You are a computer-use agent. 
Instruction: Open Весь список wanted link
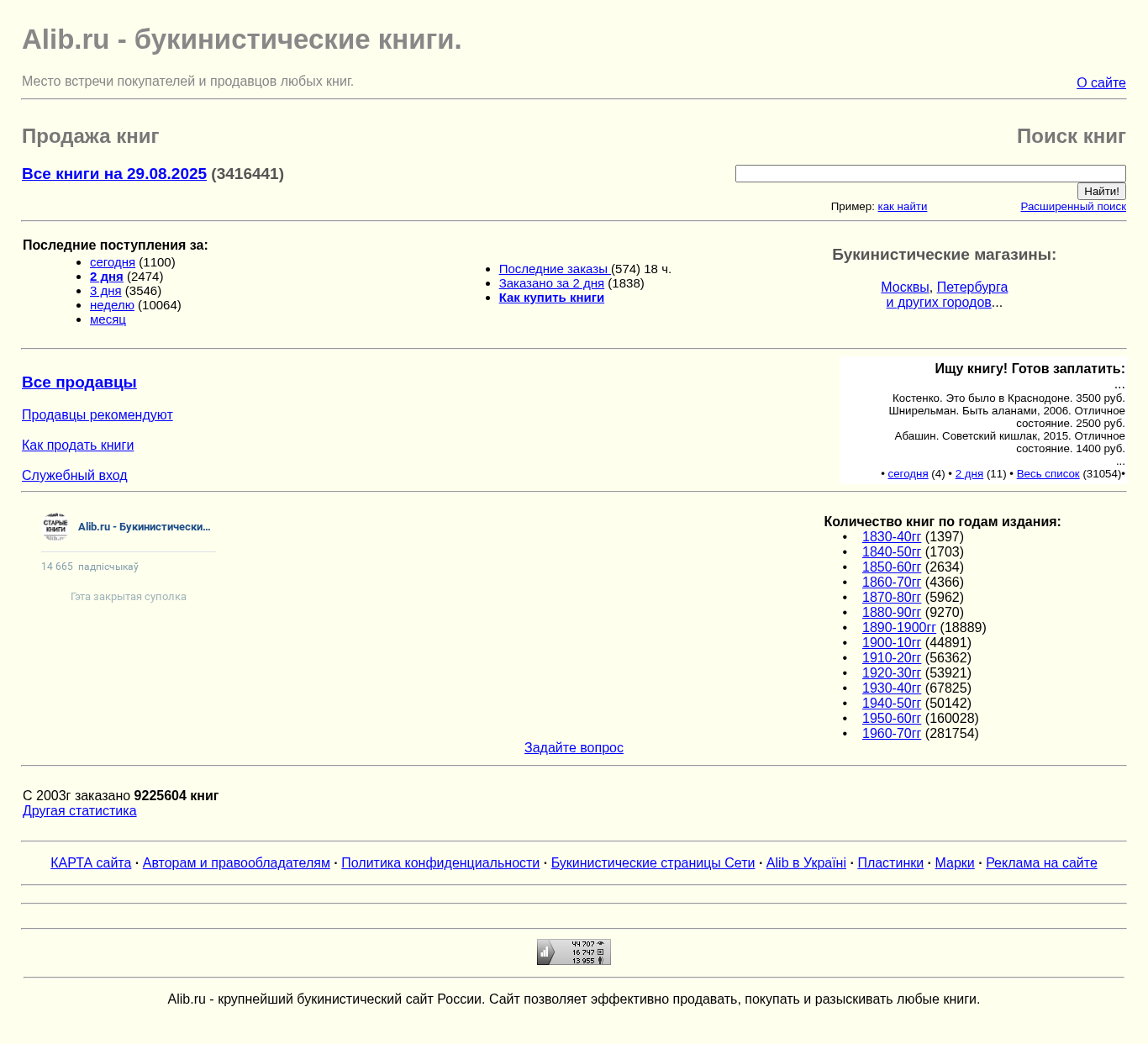1048,474
